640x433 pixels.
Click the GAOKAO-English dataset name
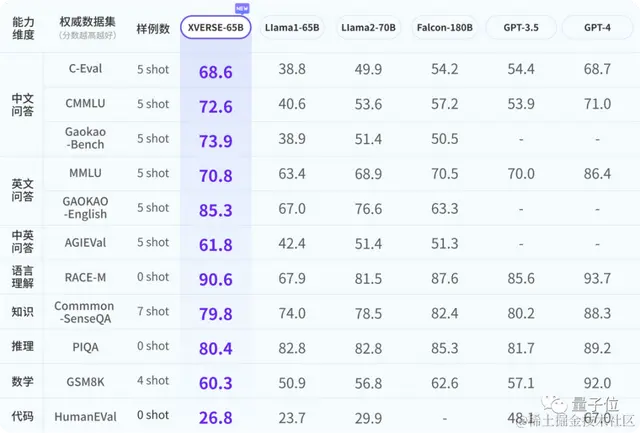85,208
